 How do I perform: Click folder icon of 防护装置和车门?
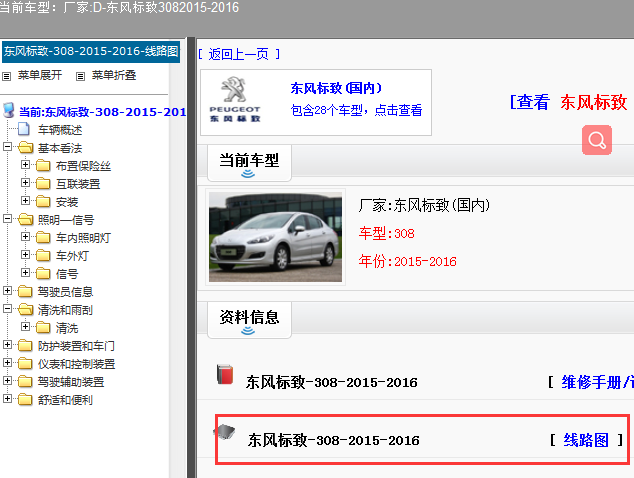(25, 345)
